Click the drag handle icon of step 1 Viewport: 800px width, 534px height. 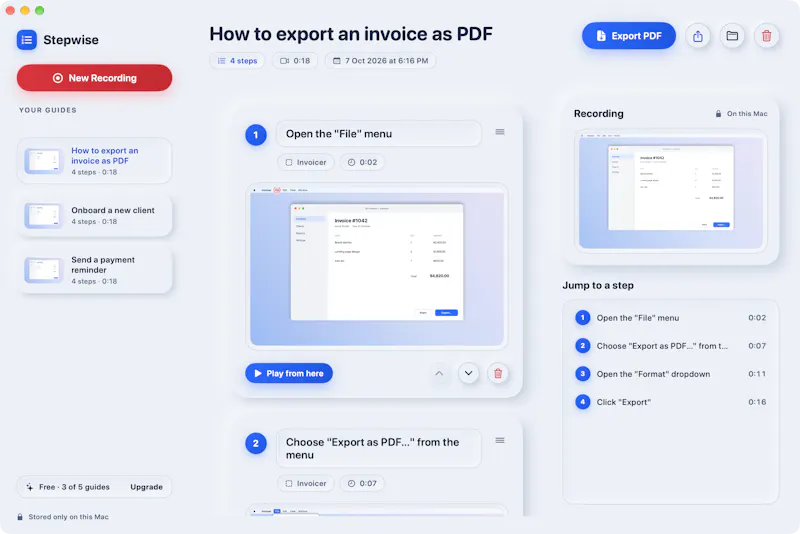500,132
